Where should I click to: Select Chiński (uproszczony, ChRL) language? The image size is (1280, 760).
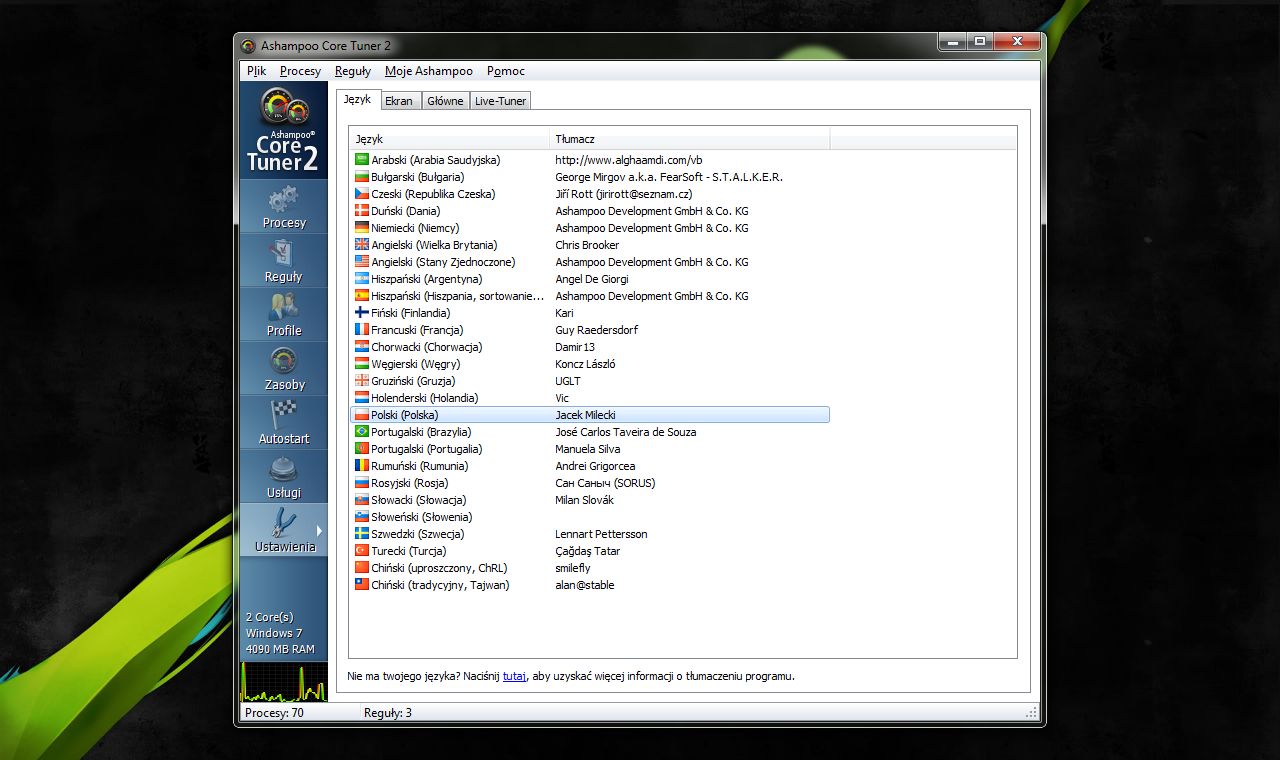[x=590, y=568]
